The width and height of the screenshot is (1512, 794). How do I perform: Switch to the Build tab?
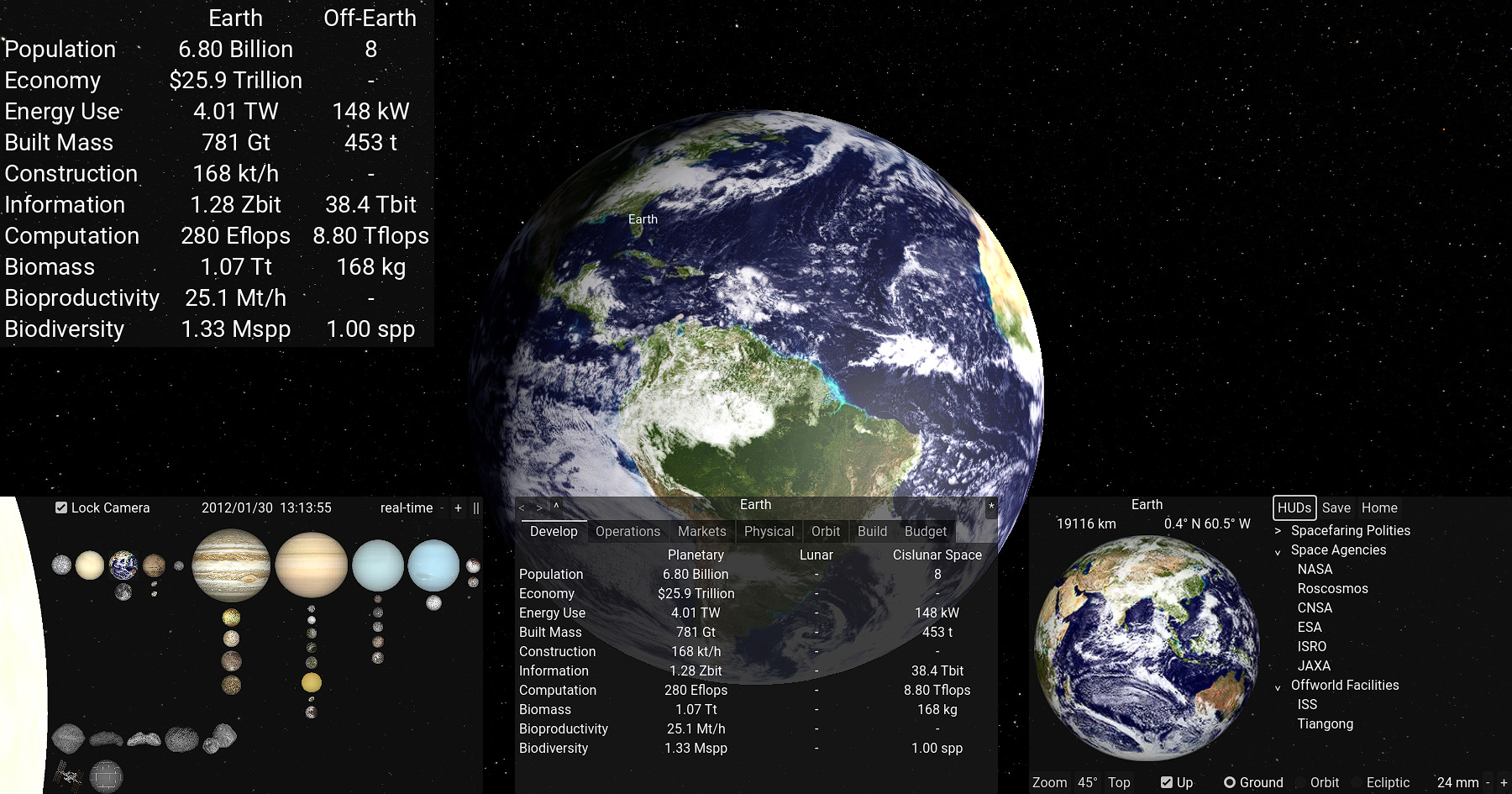tap(872, 531)
